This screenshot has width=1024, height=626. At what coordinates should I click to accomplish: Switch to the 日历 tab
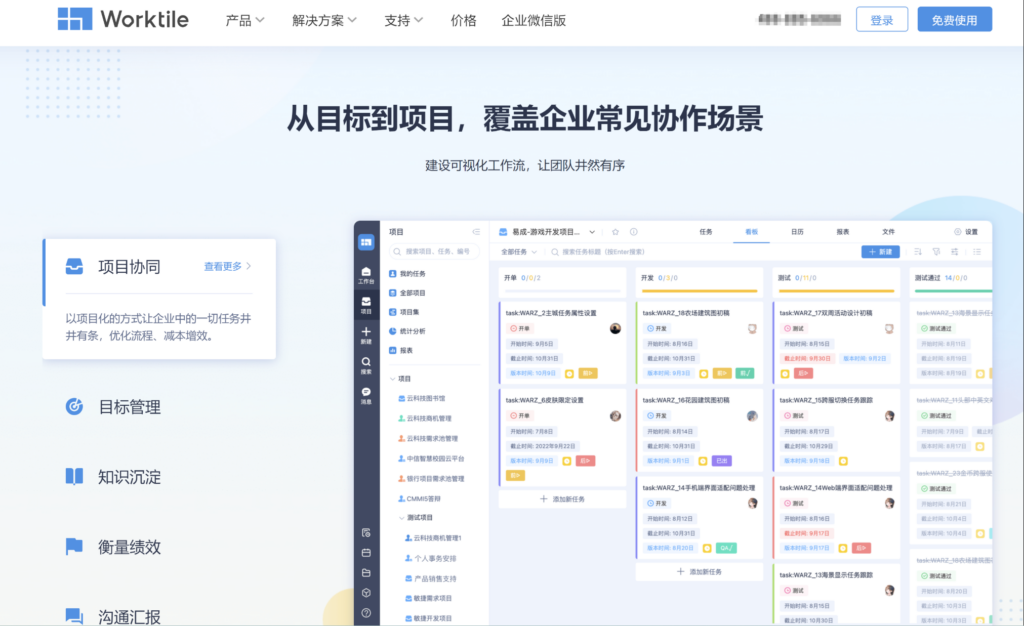[x=797, y=232]
